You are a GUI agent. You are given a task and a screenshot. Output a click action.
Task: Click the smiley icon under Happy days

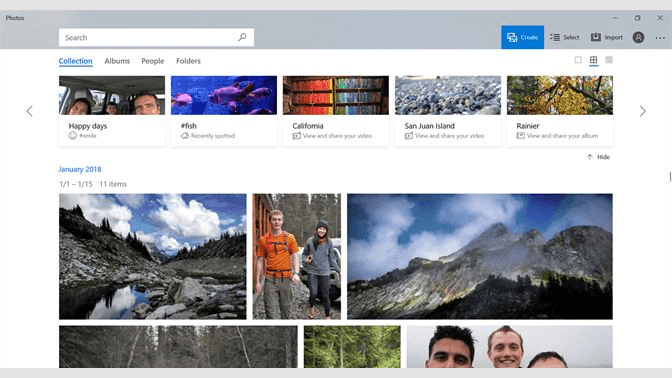[73, 136]
